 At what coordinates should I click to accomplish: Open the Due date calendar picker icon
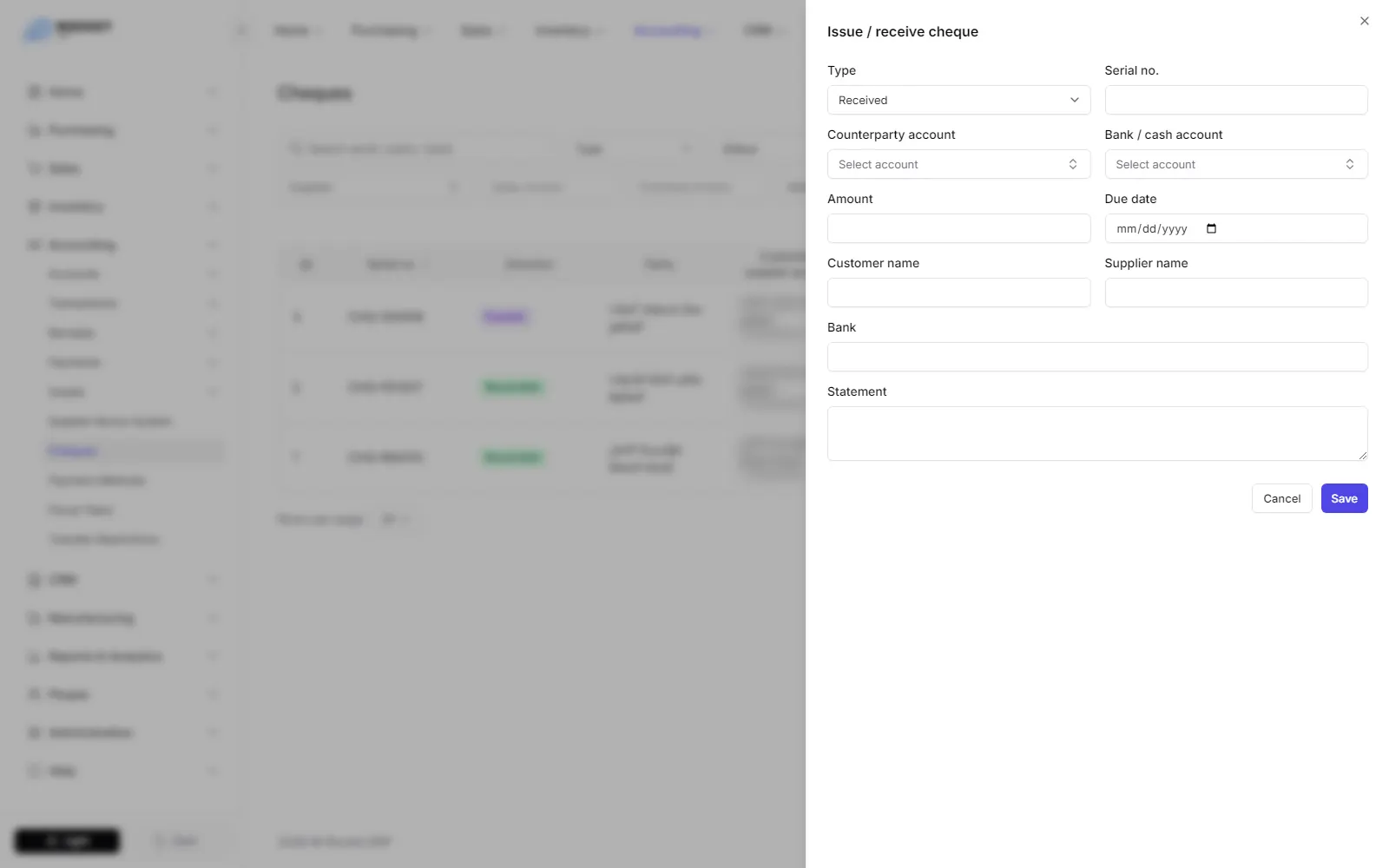1211,228
